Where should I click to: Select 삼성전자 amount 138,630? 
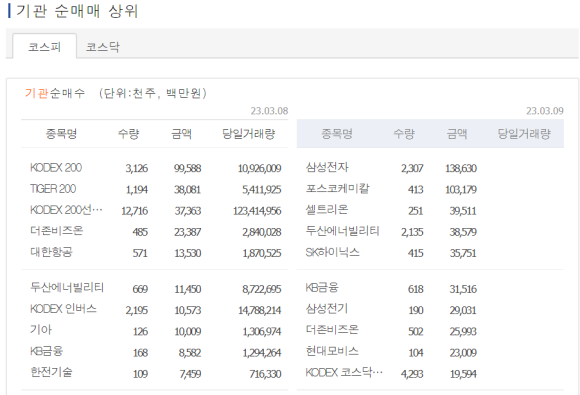[461, 168]
